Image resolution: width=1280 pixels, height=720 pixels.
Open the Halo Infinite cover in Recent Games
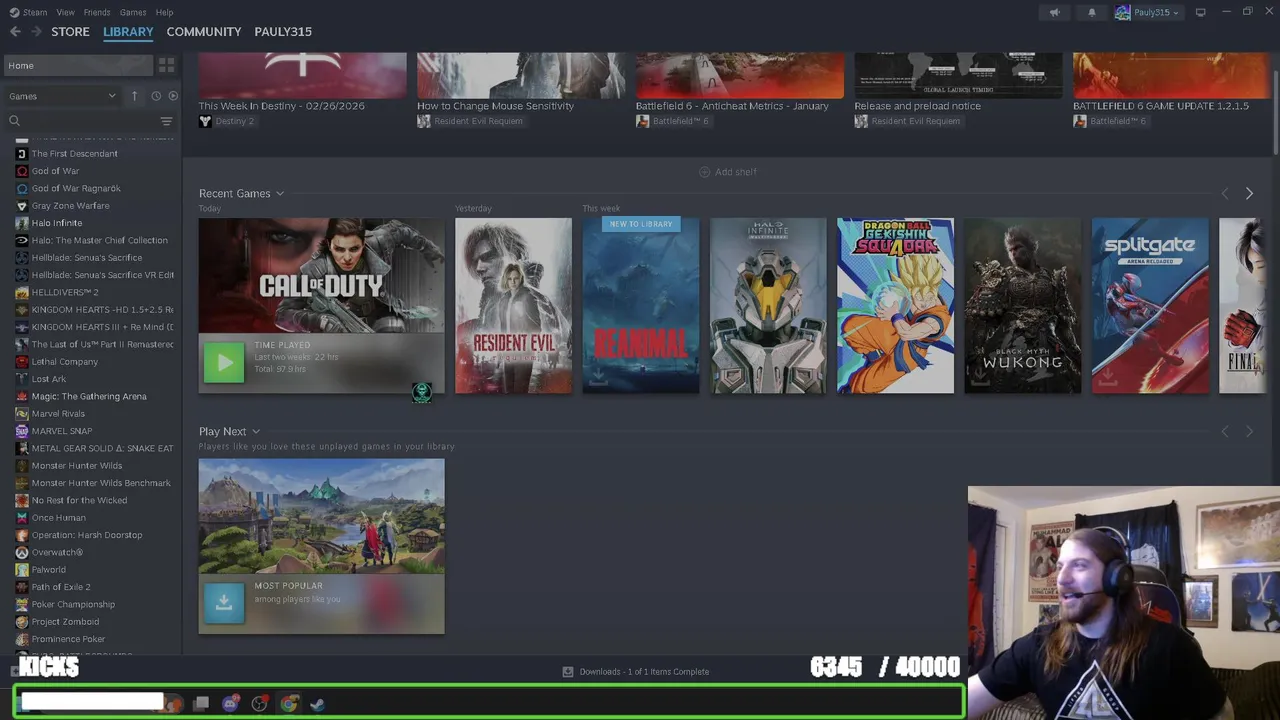[x=768, y=306]
